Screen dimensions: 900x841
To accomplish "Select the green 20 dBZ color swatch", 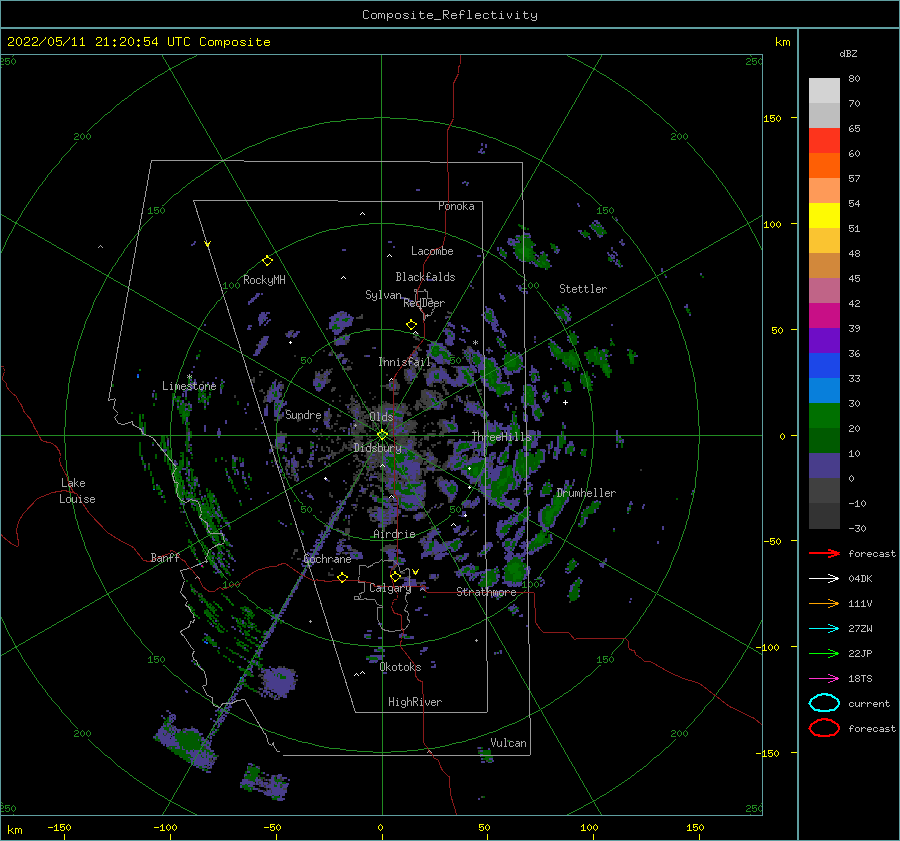I will click(x=824, y=441).
